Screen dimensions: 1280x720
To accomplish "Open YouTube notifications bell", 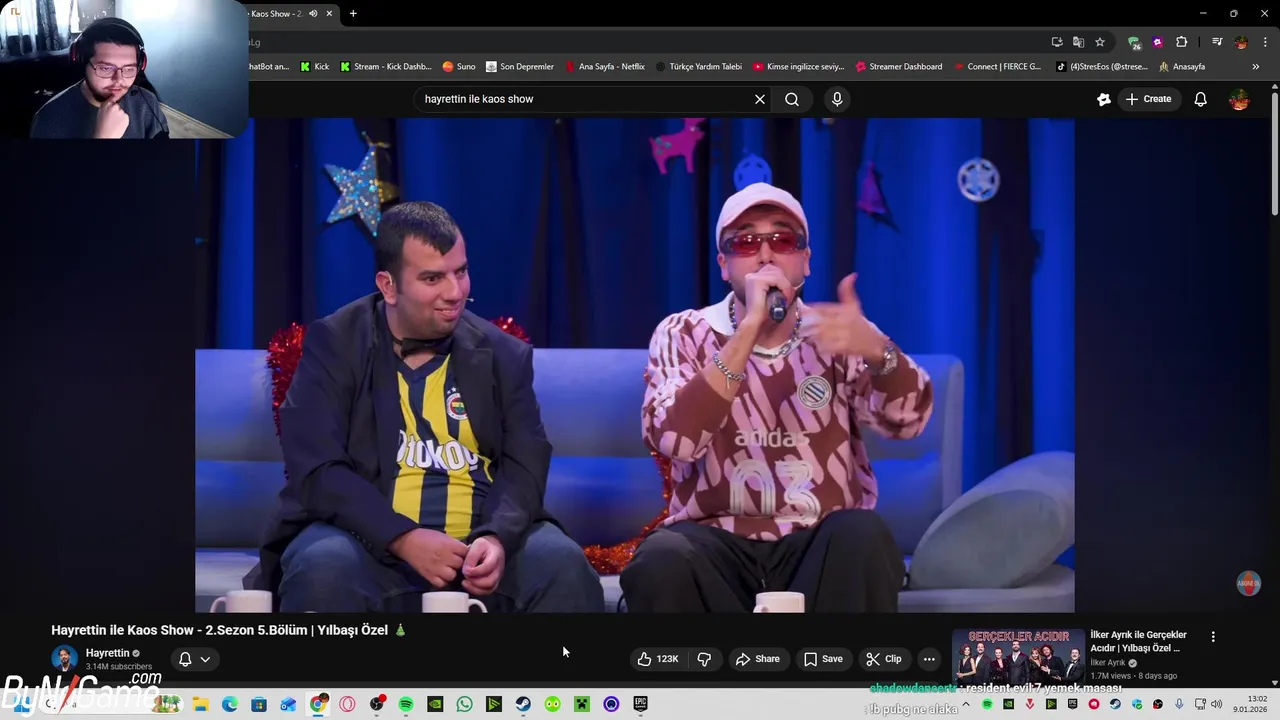I will click(x=1200, y=99).
